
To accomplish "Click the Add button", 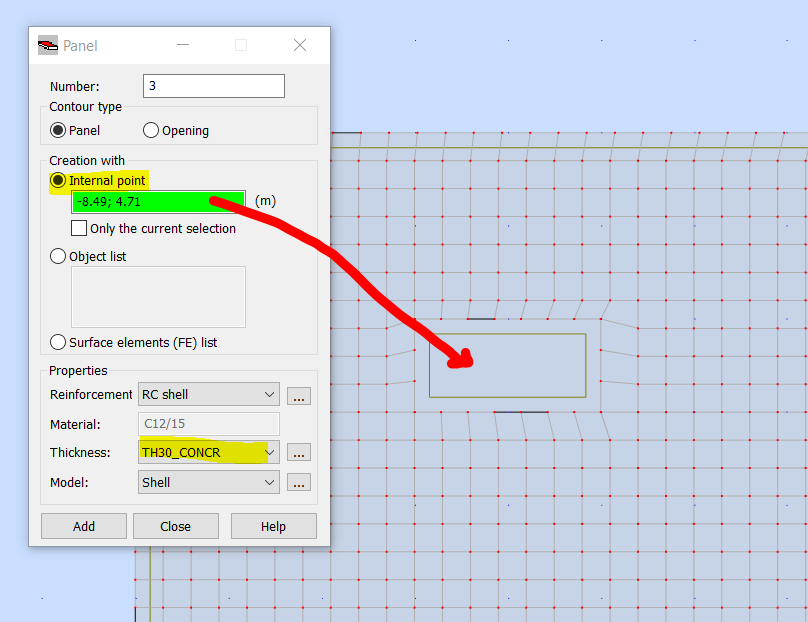I will [x=83, y=525].
